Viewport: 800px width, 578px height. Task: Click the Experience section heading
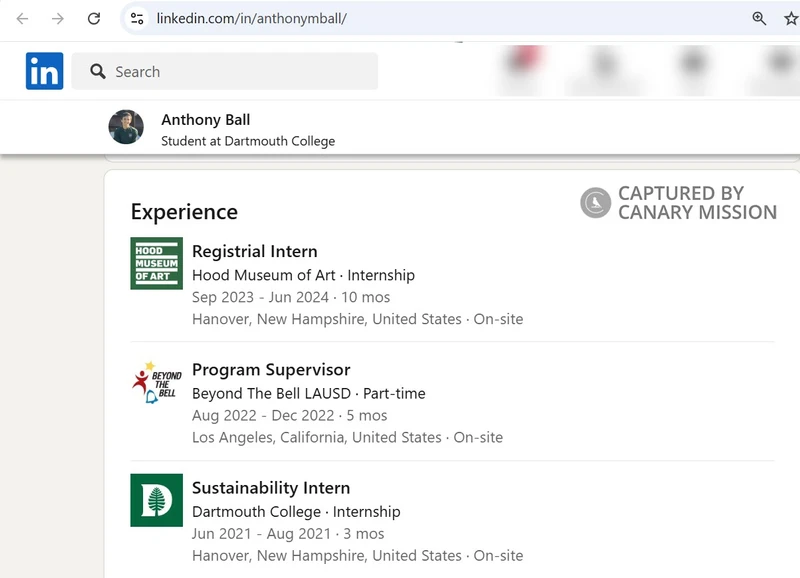tap(184, 212)
